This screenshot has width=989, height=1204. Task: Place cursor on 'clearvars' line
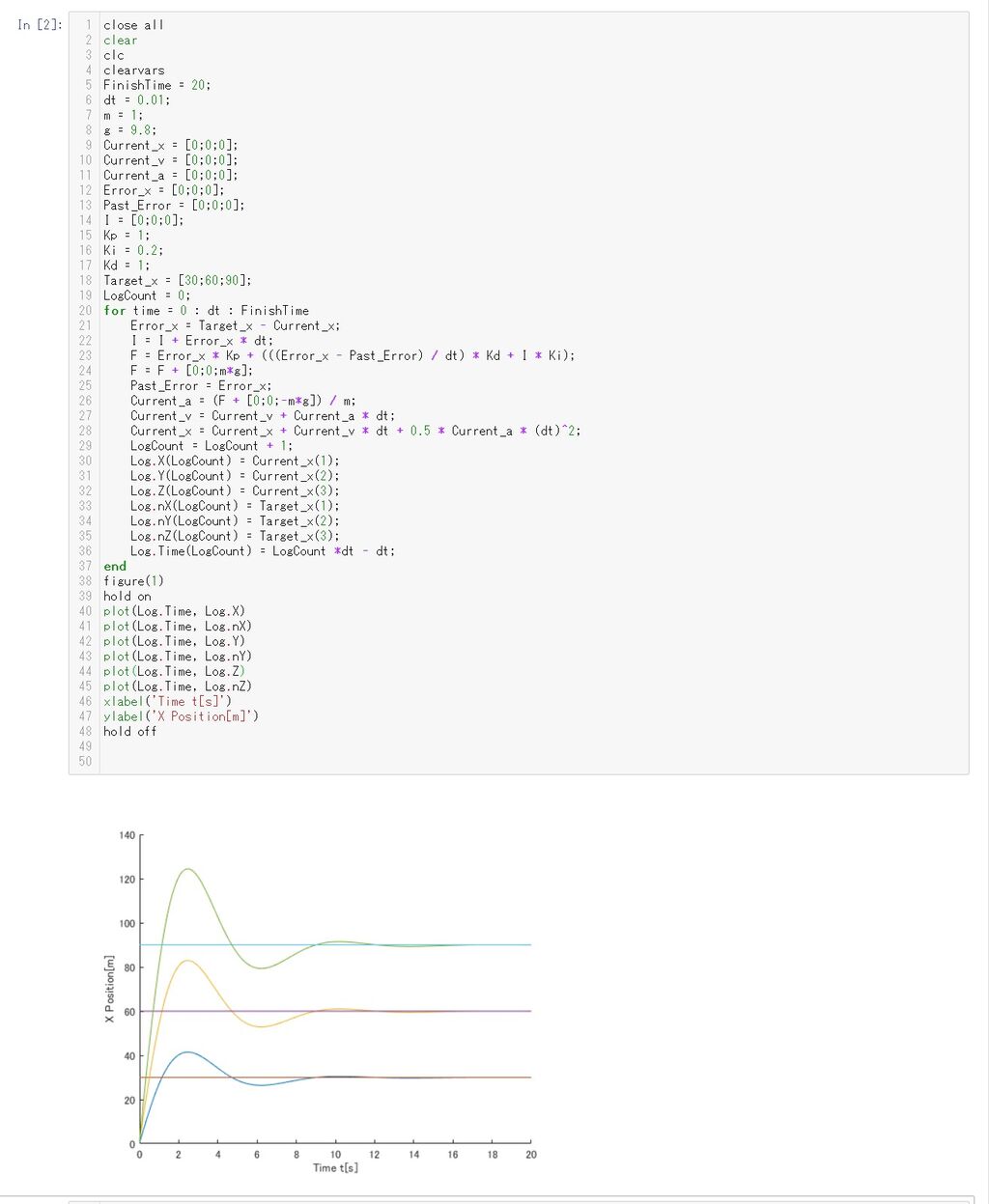click(133, 70)
